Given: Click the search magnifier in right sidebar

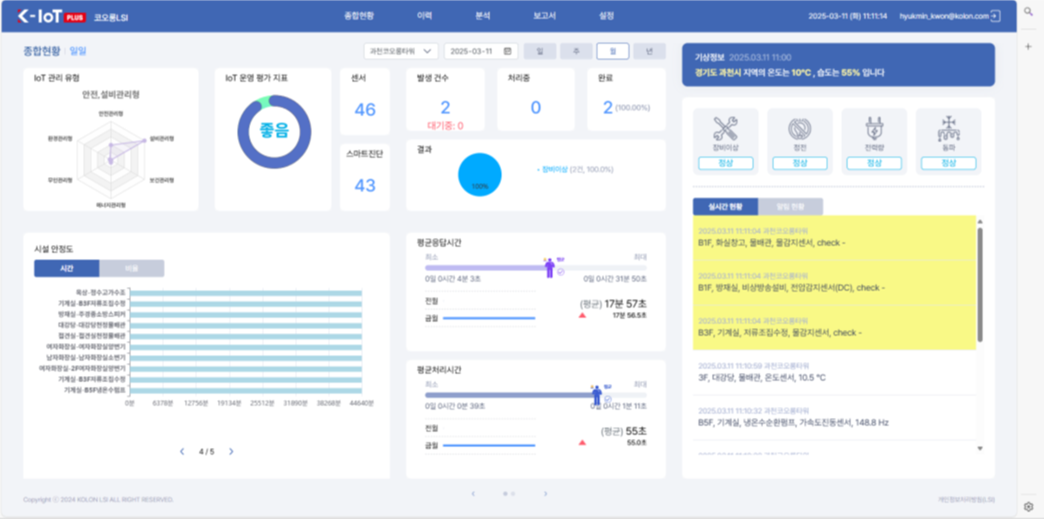Looking at the screenshot, I should pyautogui.click(x=1028, y=12).
